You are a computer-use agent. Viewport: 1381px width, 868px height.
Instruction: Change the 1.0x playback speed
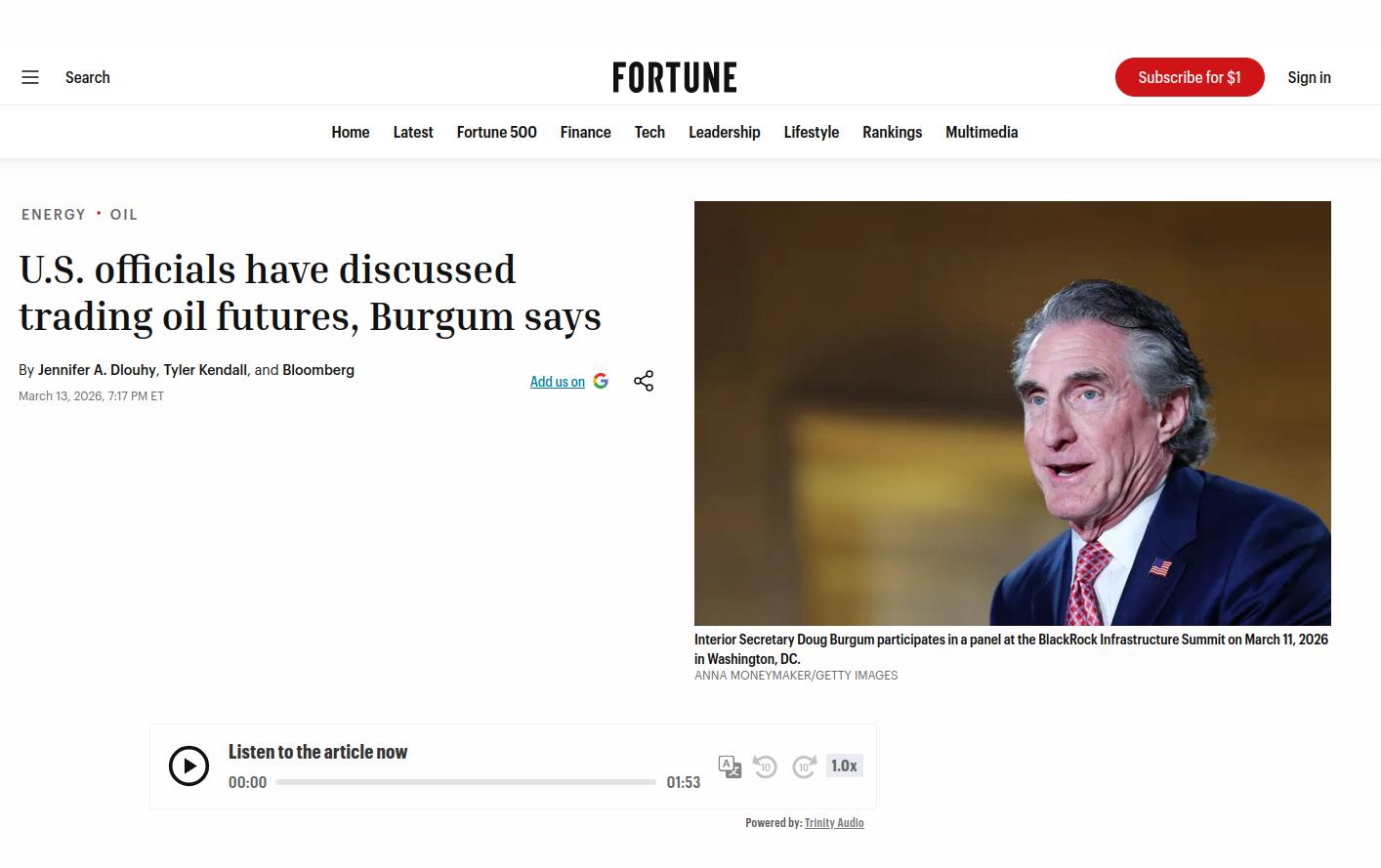tap(844, 766)
